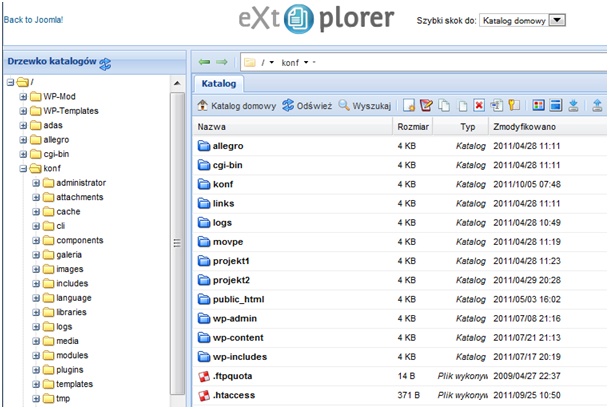
Task: Expand the components tree node
Action: 36,240
